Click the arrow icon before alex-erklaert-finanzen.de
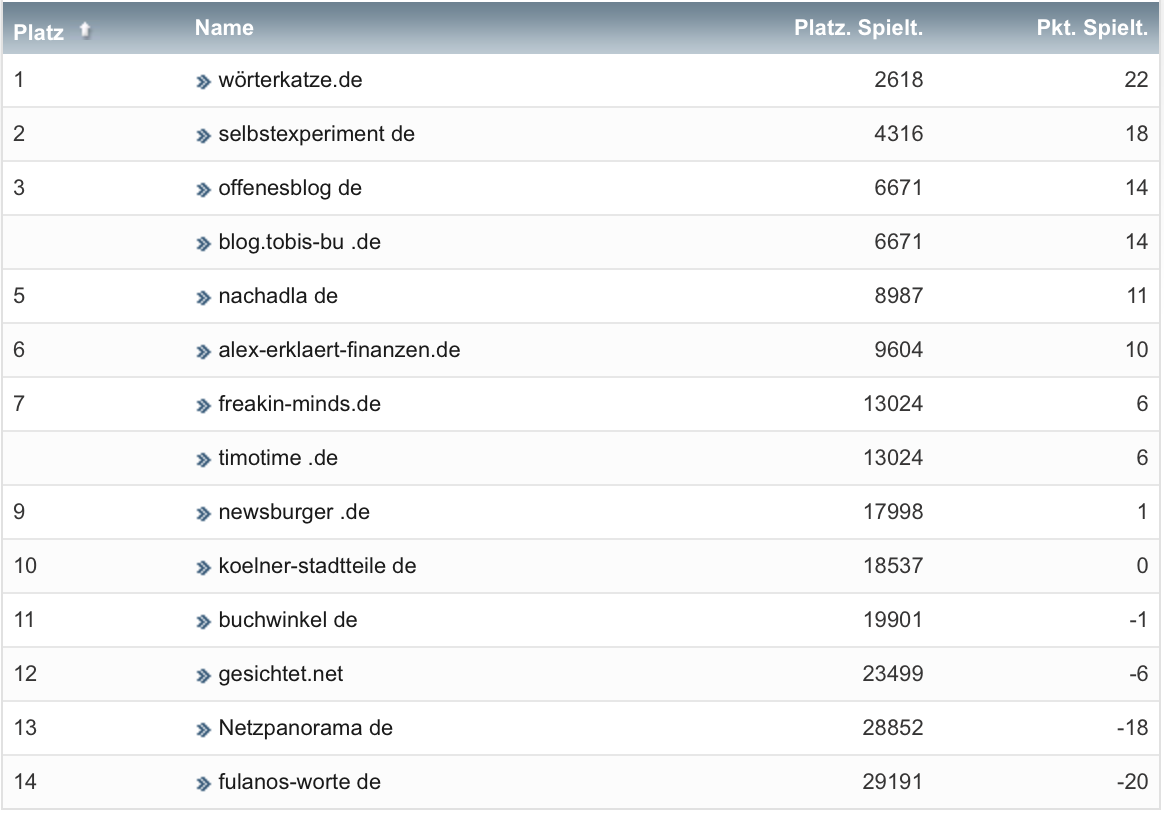Image resolution: width=1164 pixels, height=814 pixels. point(203,352)
